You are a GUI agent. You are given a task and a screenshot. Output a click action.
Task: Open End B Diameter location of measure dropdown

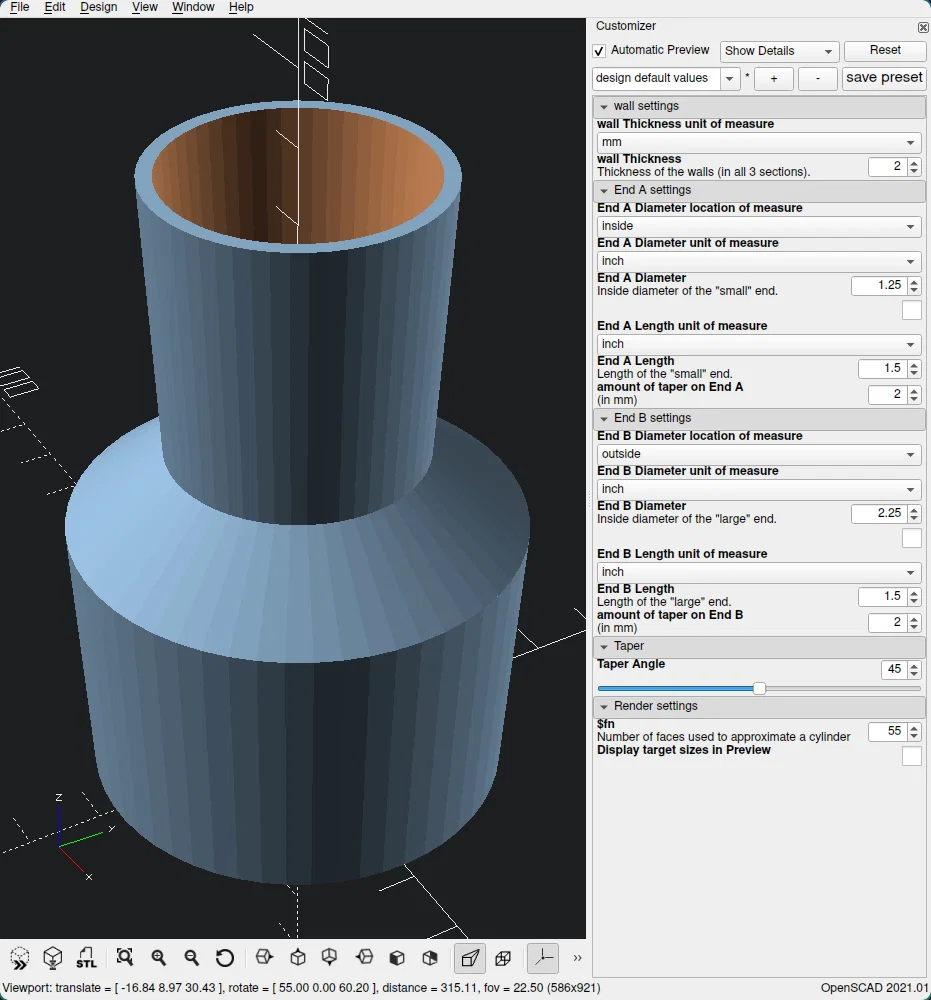[758, 454]
